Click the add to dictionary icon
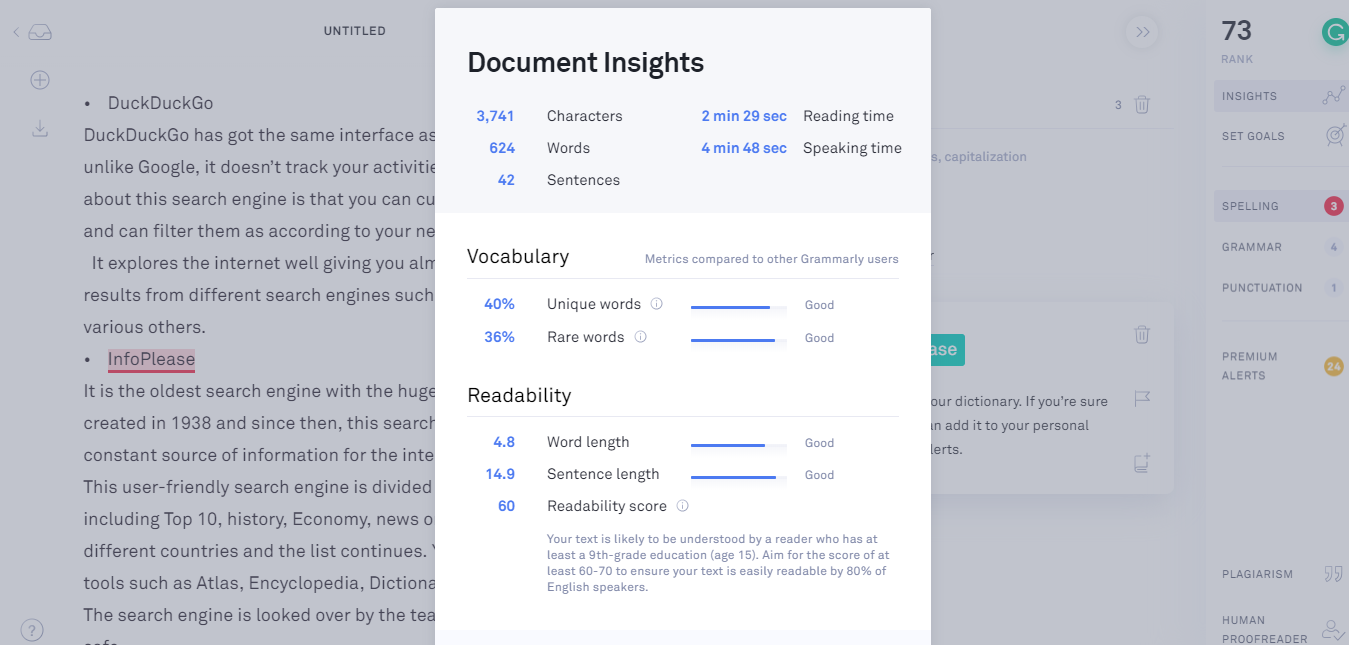 pyautogui.click(x=1142, y=463)
